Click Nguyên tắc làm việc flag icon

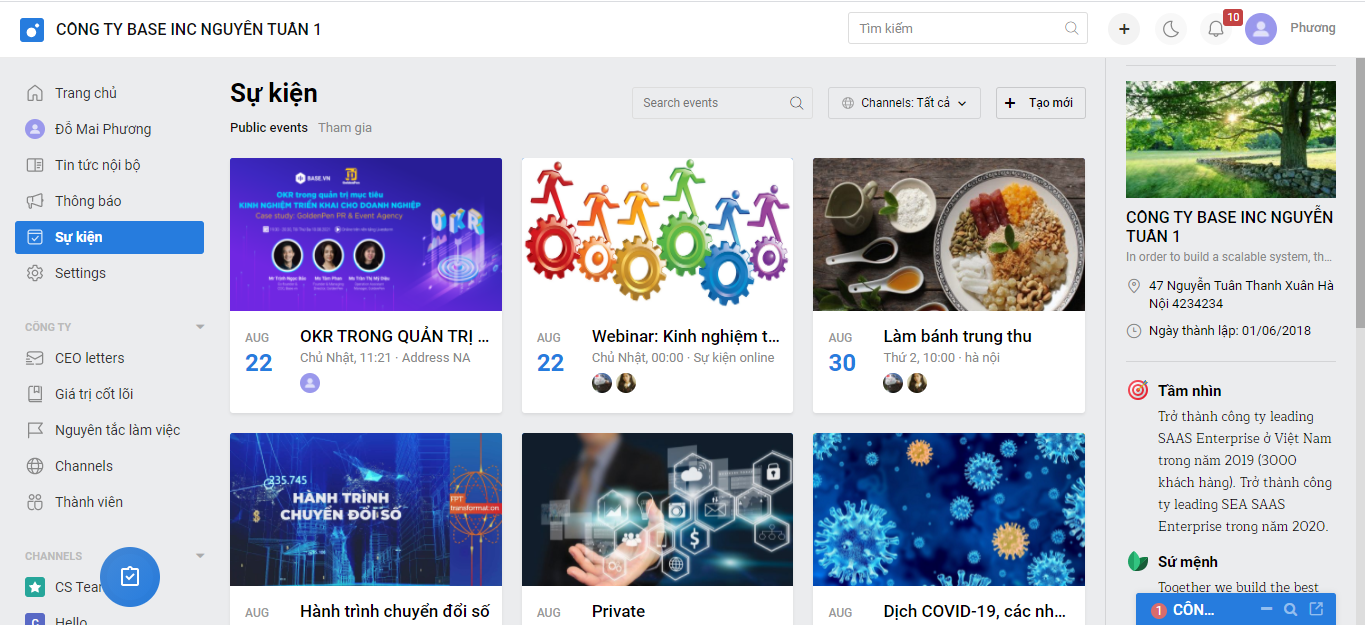pyautogui.click(x=35, y=430)
